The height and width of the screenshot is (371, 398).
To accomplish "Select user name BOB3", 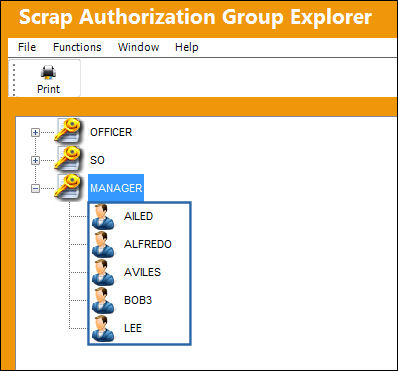I will point(138,300).
